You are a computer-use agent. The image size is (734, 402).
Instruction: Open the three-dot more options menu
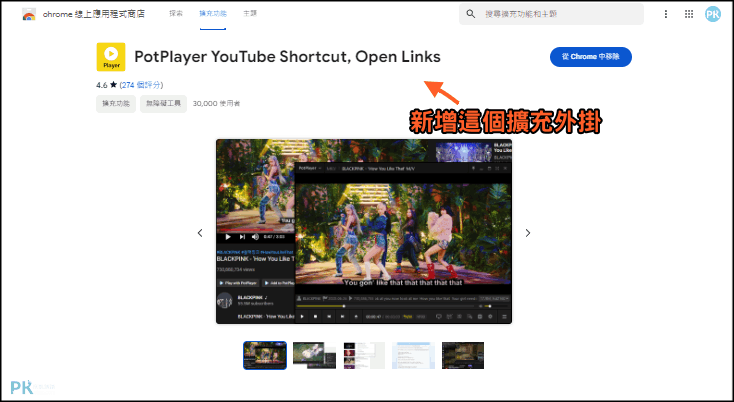click(x=666, y=14)
